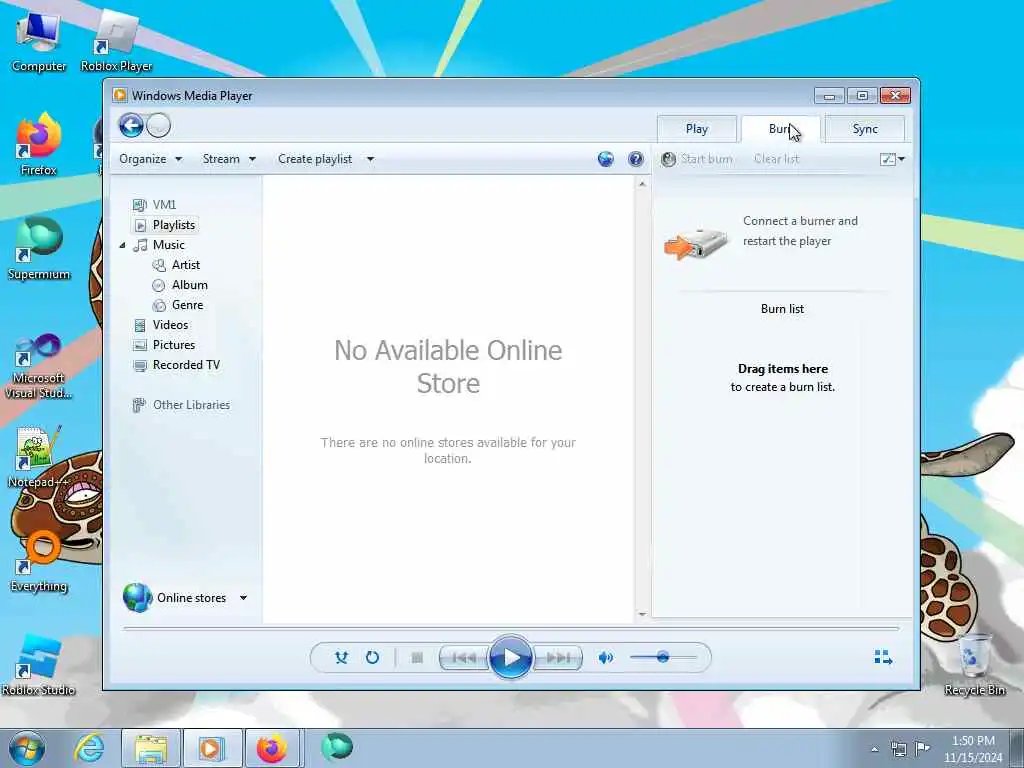Open Firefox from the taskbar
The width and height of the screenshot is (1024, 768).
coord(272,748)
